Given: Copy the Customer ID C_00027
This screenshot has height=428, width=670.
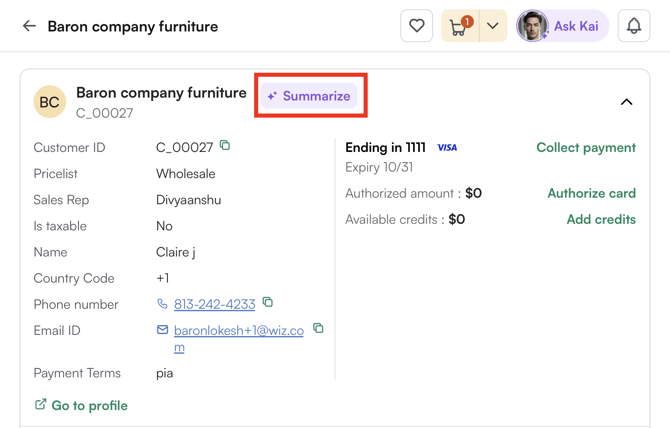Looking at the screenshot, I should click(225, 146).
